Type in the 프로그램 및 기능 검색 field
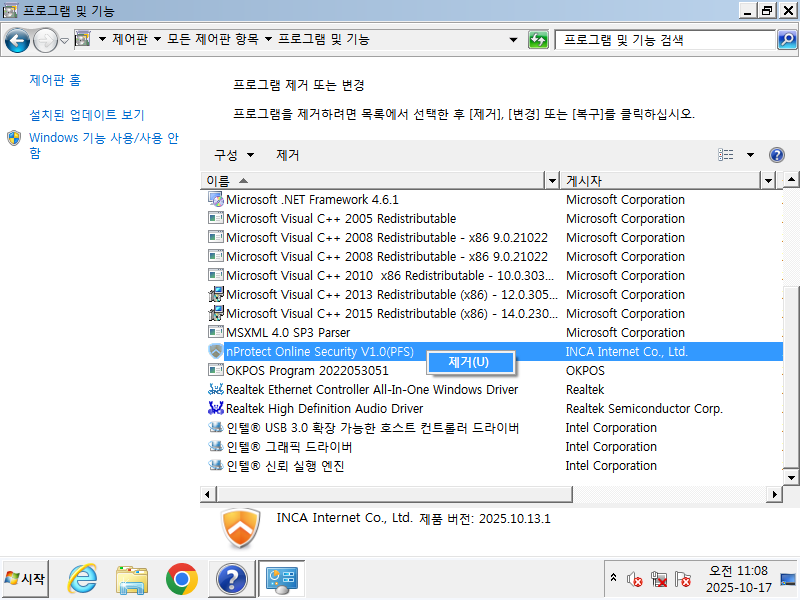This screenshot has height=600, width=800. [665, 40]
